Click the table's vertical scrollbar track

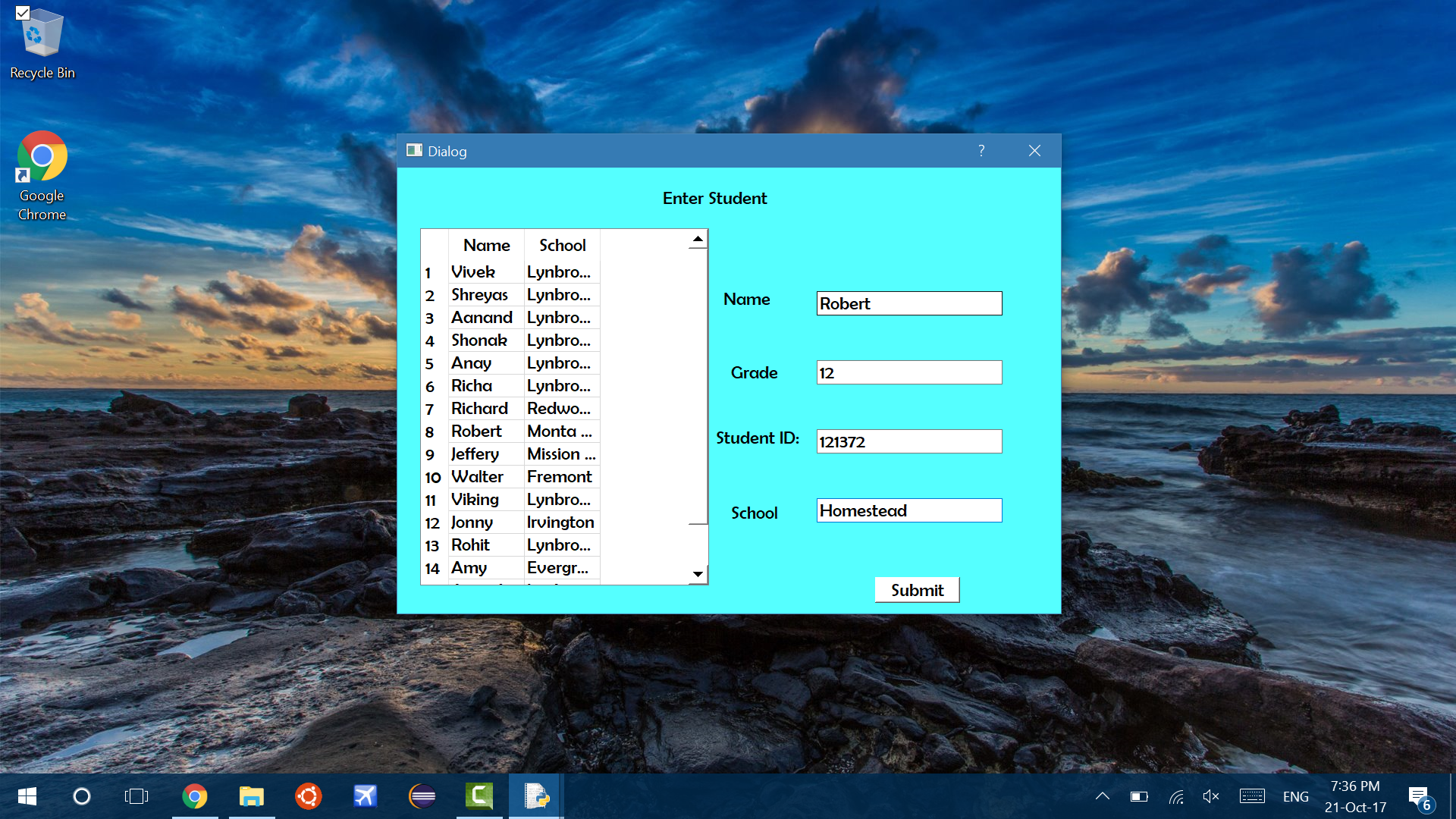(698, 546)
